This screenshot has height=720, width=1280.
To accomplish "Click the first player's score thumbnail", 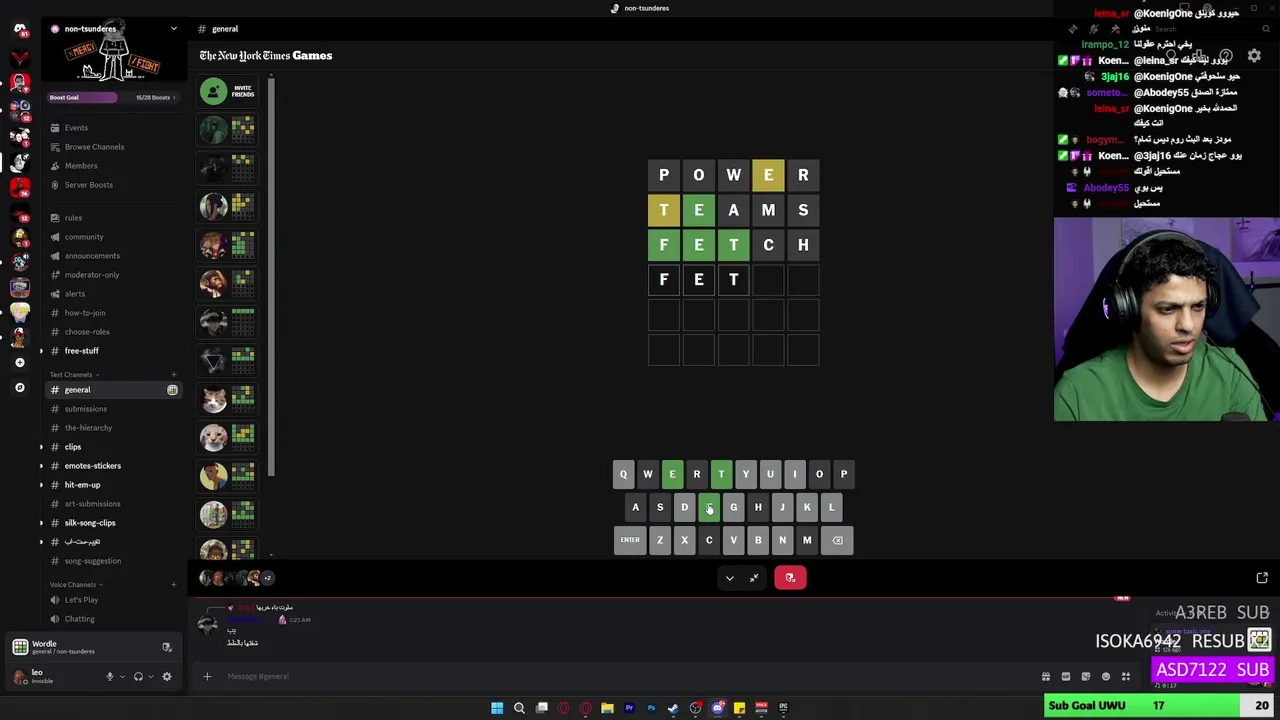I will tap(243, 129).
